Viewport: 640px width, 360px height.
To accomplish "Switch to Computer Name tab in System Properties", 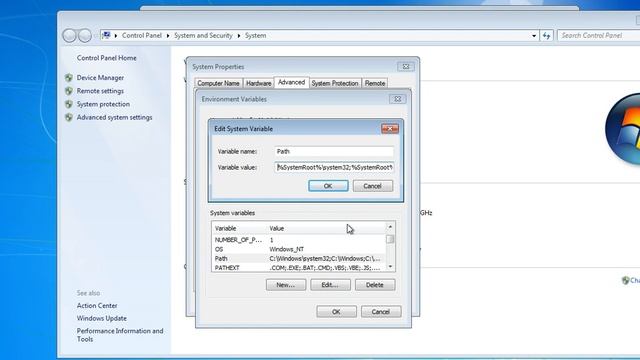I will [218, 83].
